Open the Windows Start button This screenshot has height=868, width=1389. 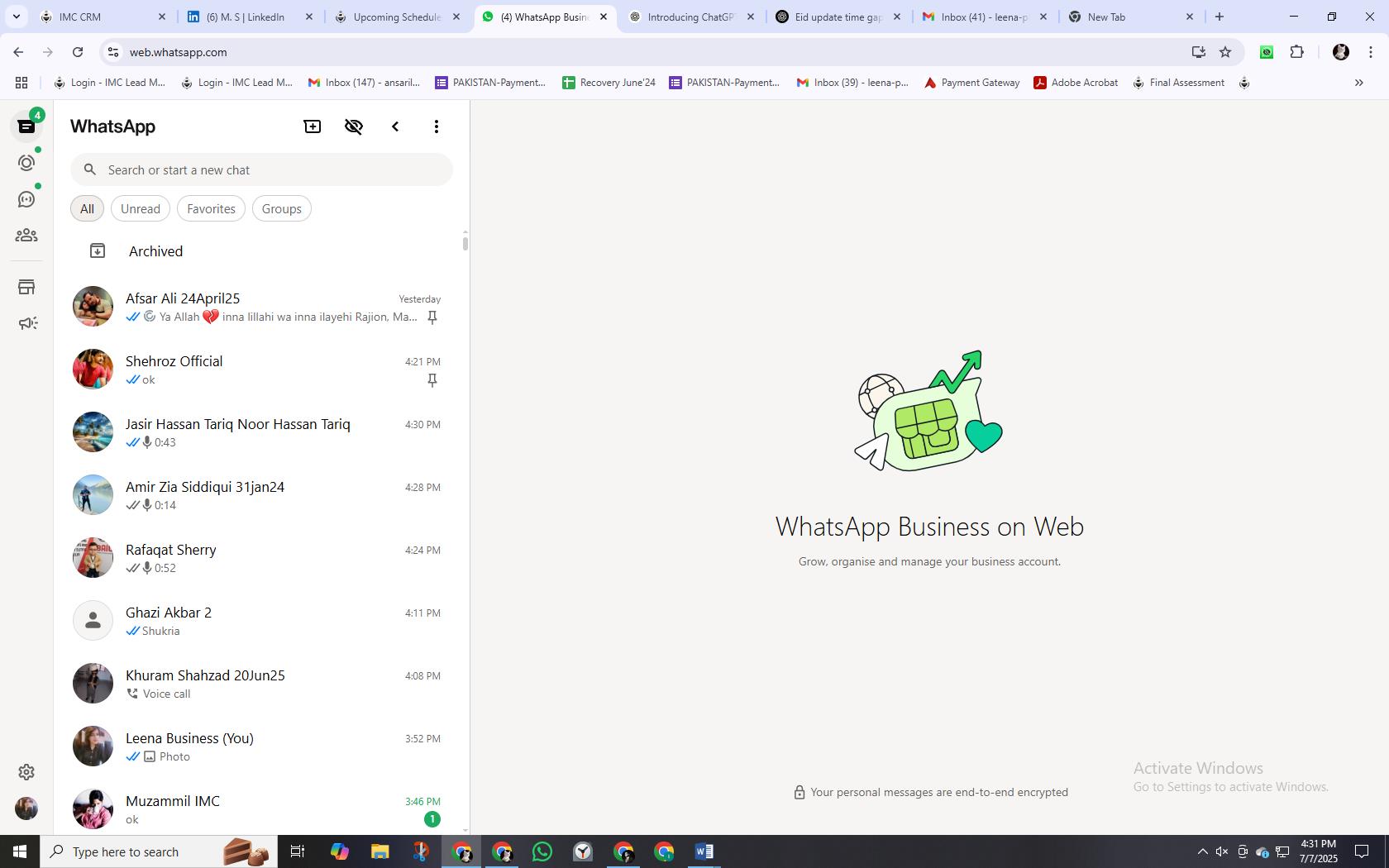pos(20,851)
